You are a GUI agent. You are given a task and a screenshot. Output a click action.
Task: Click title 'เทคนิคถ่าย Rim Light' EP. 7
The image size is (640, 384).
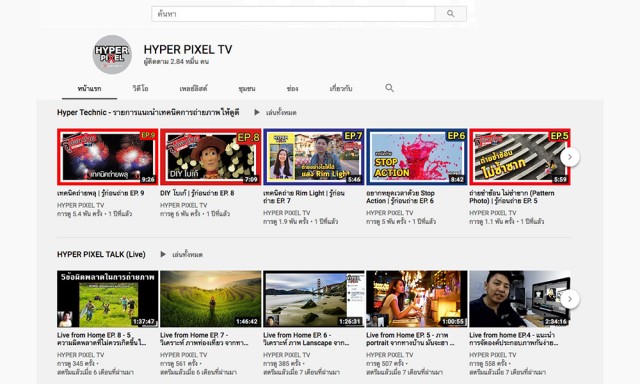click(304, 197)
